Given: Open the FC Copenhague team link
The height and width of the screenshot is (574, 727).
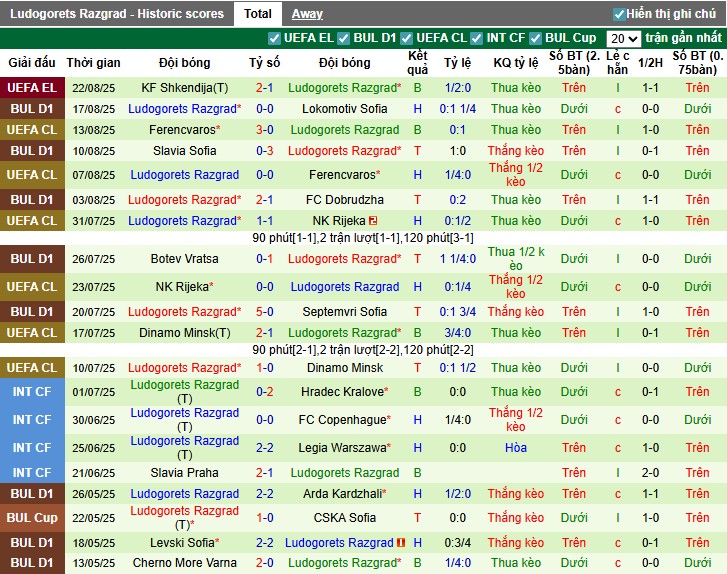Looking at the screenshot, I should (343, 420).
